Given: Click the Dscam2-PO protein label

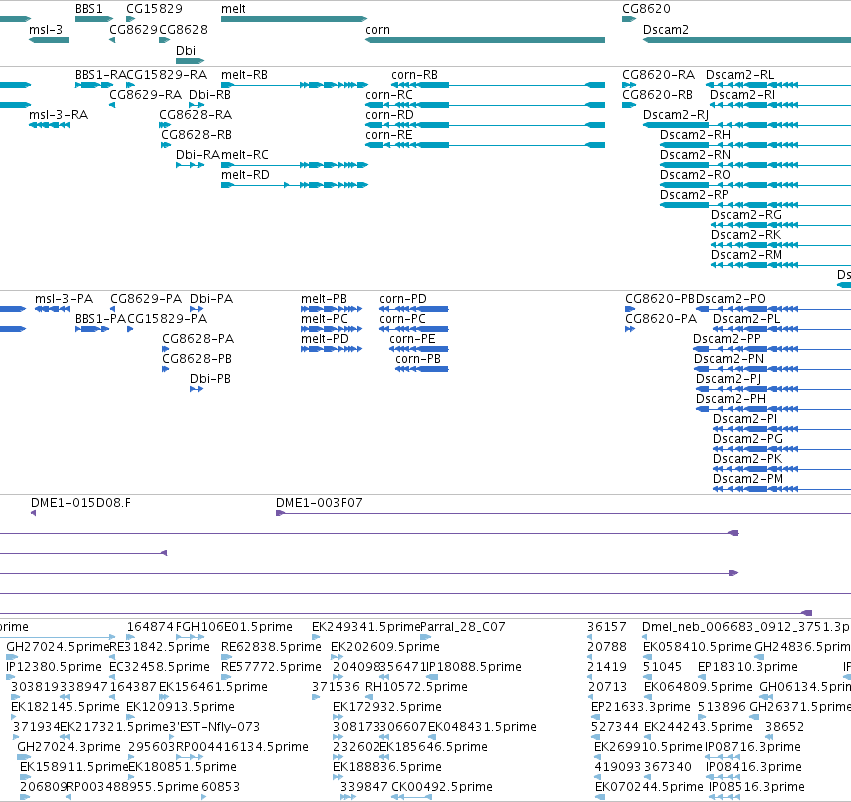Looking at the screenshot, I should (x=731, y=299).
